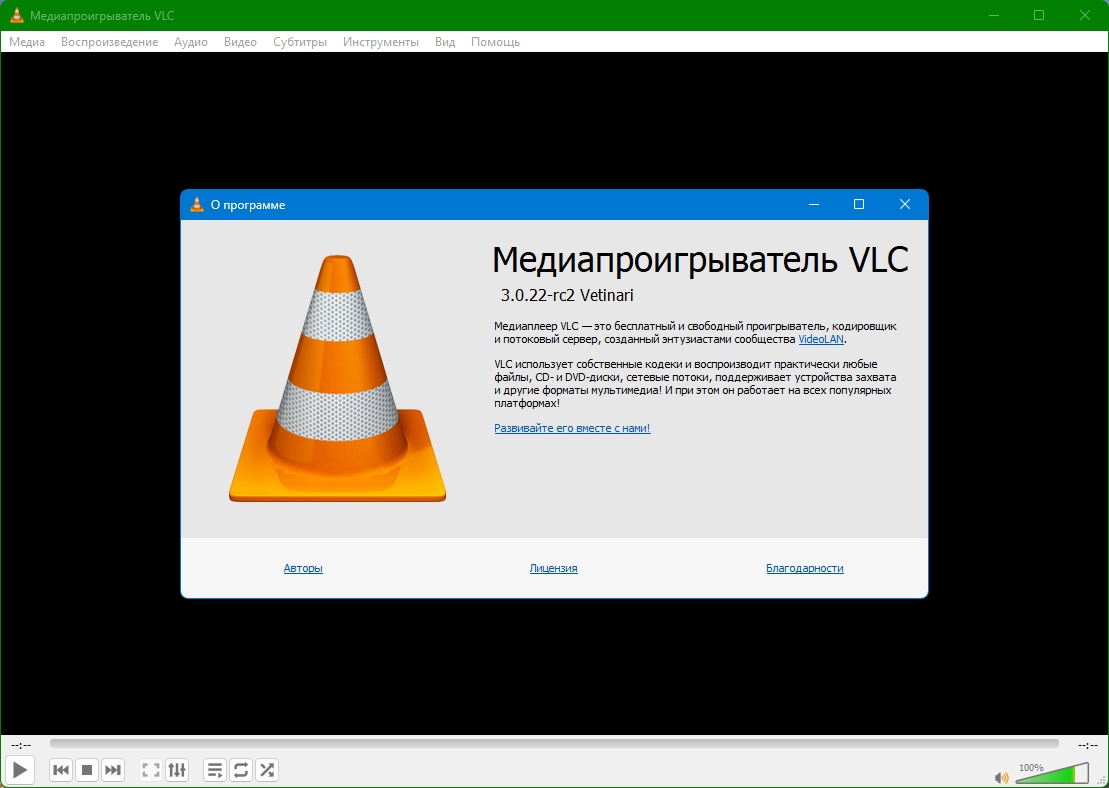This screenshot has height=788, width=1109.
Task: Click the playback seek bar
Action: [554, 744]
